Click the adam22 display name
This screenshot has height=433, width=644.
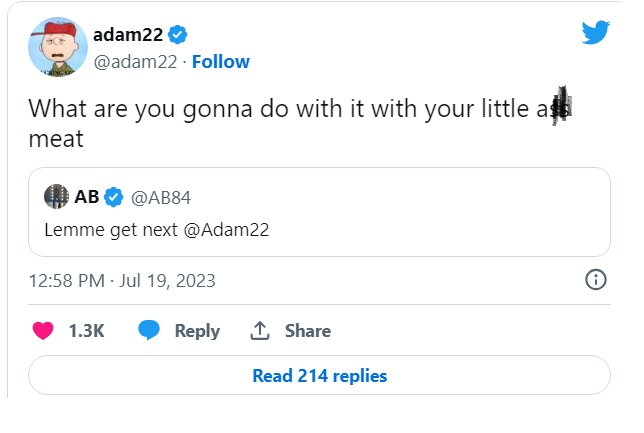coord(128,36)
